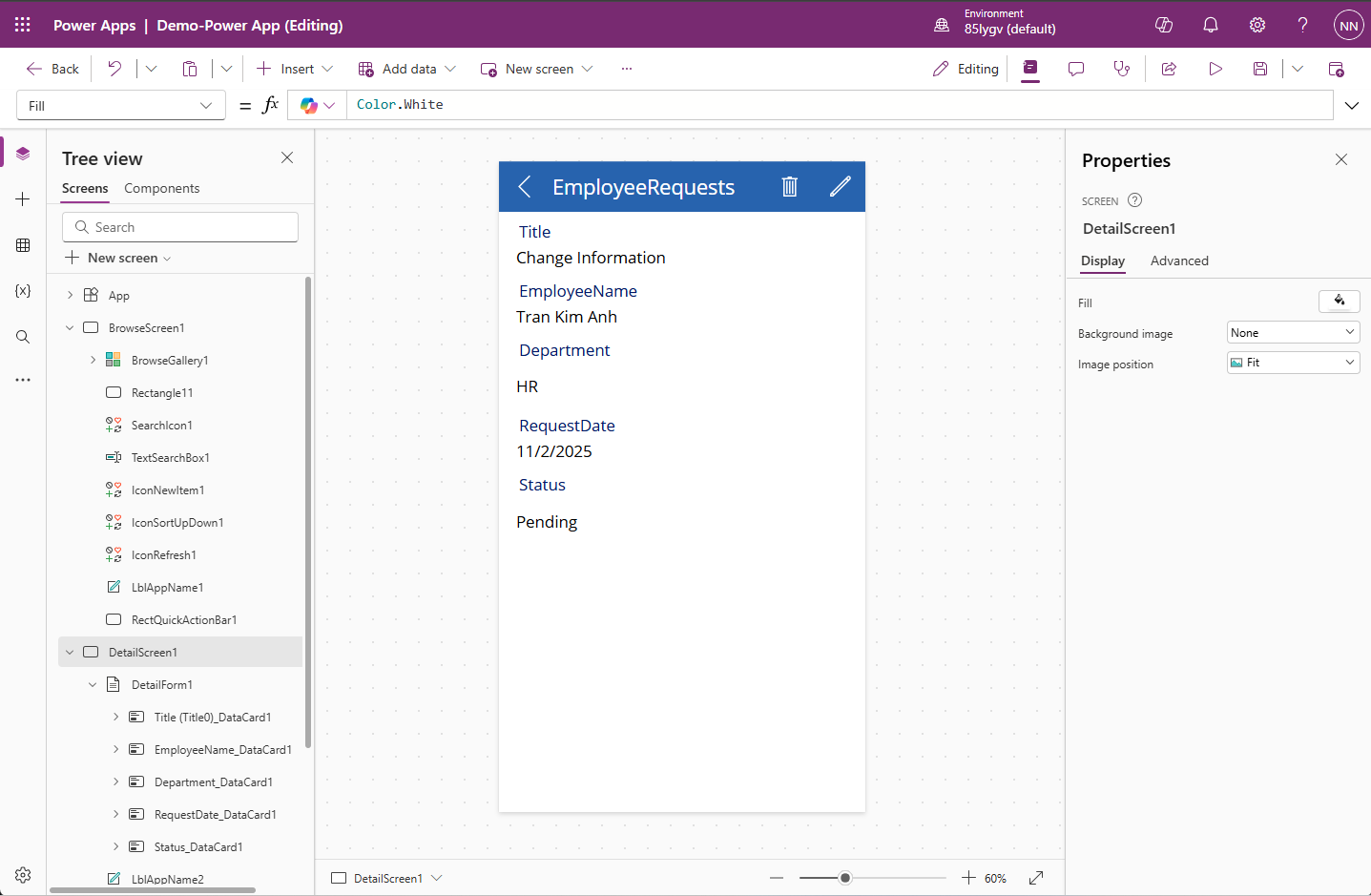
Task: Expand the BrowseGallery1 tree node
Action: click(93, 361)
